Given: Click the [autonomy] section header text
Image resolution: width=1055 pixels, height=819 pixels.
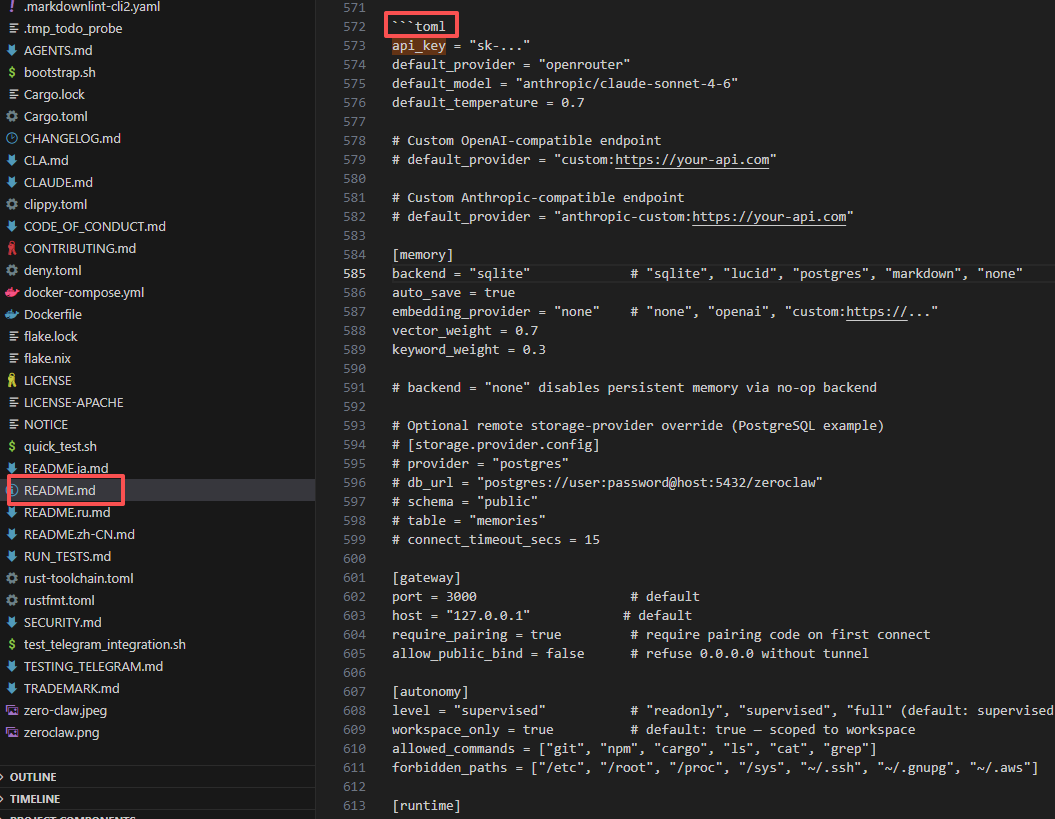Looking at the screenshot, I should [430, 691].
